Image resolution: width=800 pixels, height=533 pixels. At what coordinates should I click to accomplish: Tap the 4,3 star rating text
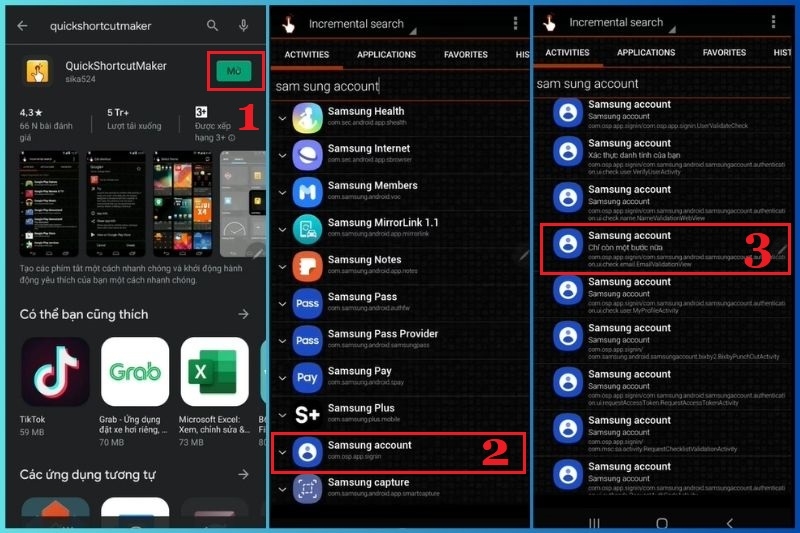pyautogui.click(x=31, y=112)
